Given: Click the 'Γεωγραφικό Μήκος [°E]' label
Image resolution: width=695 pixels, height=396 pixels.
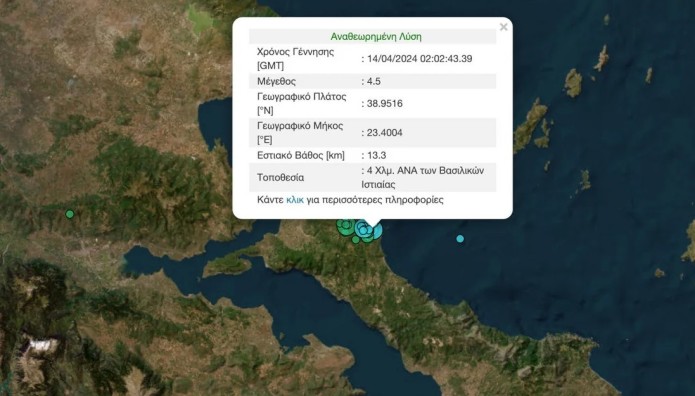Looking at the screenshot, I should pyautogui.click(x=300, y=132).
